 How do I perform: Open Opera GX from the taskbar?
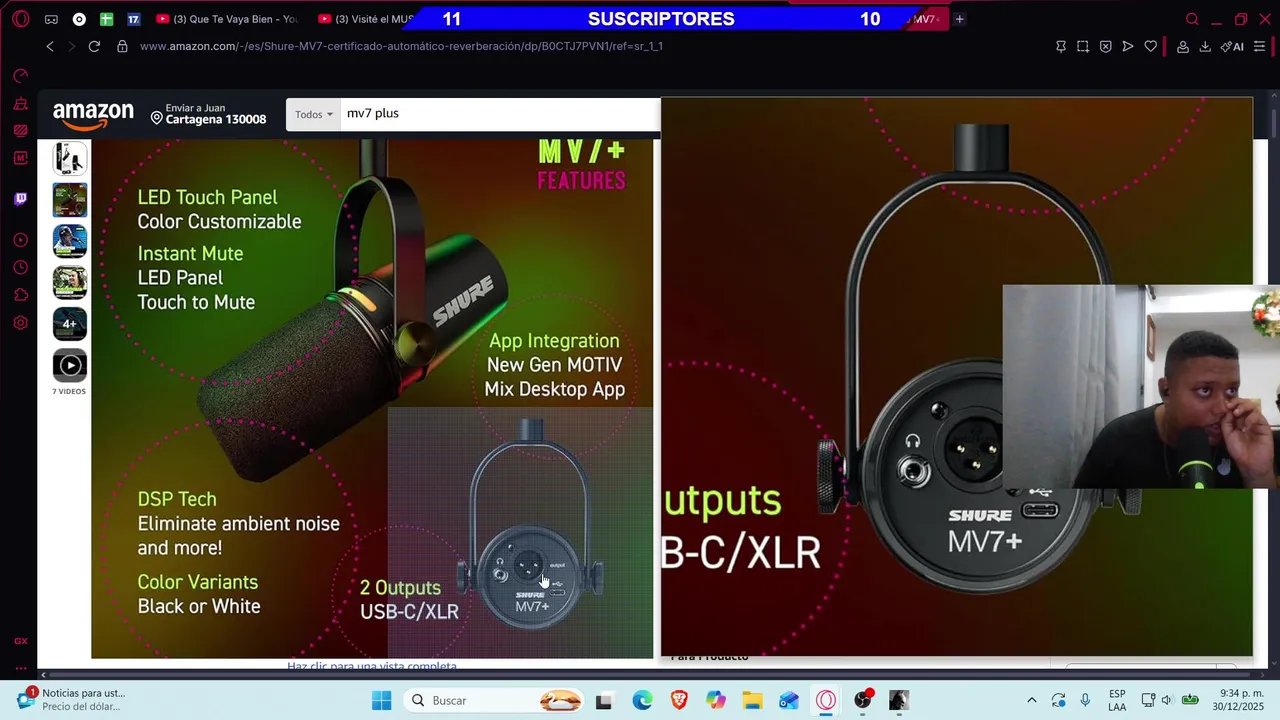(826, 700)
